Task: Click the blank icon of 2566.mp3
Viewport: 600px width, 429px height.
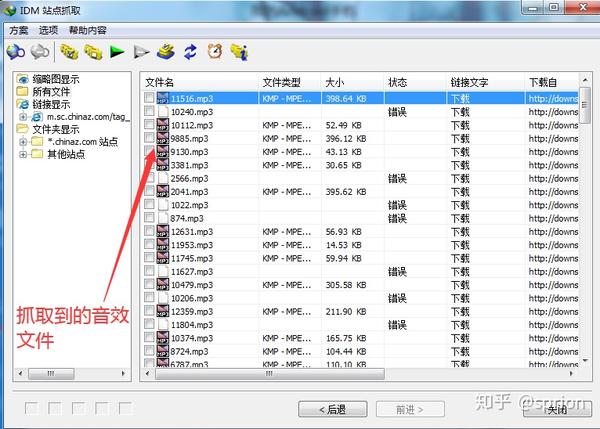Action: point(163,178)
